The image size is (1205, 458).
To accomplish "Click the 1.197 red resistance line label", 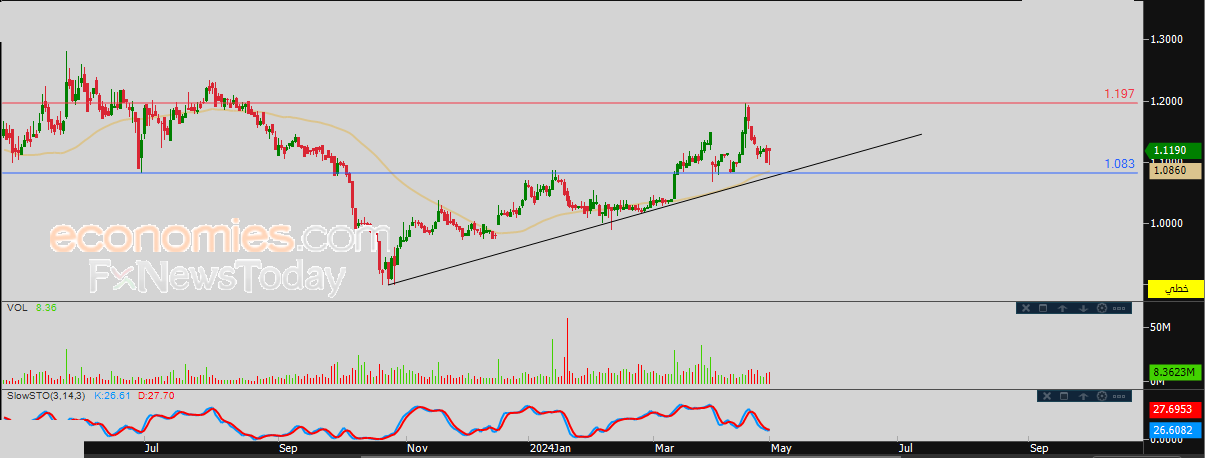I will (x=1119, y=94).
